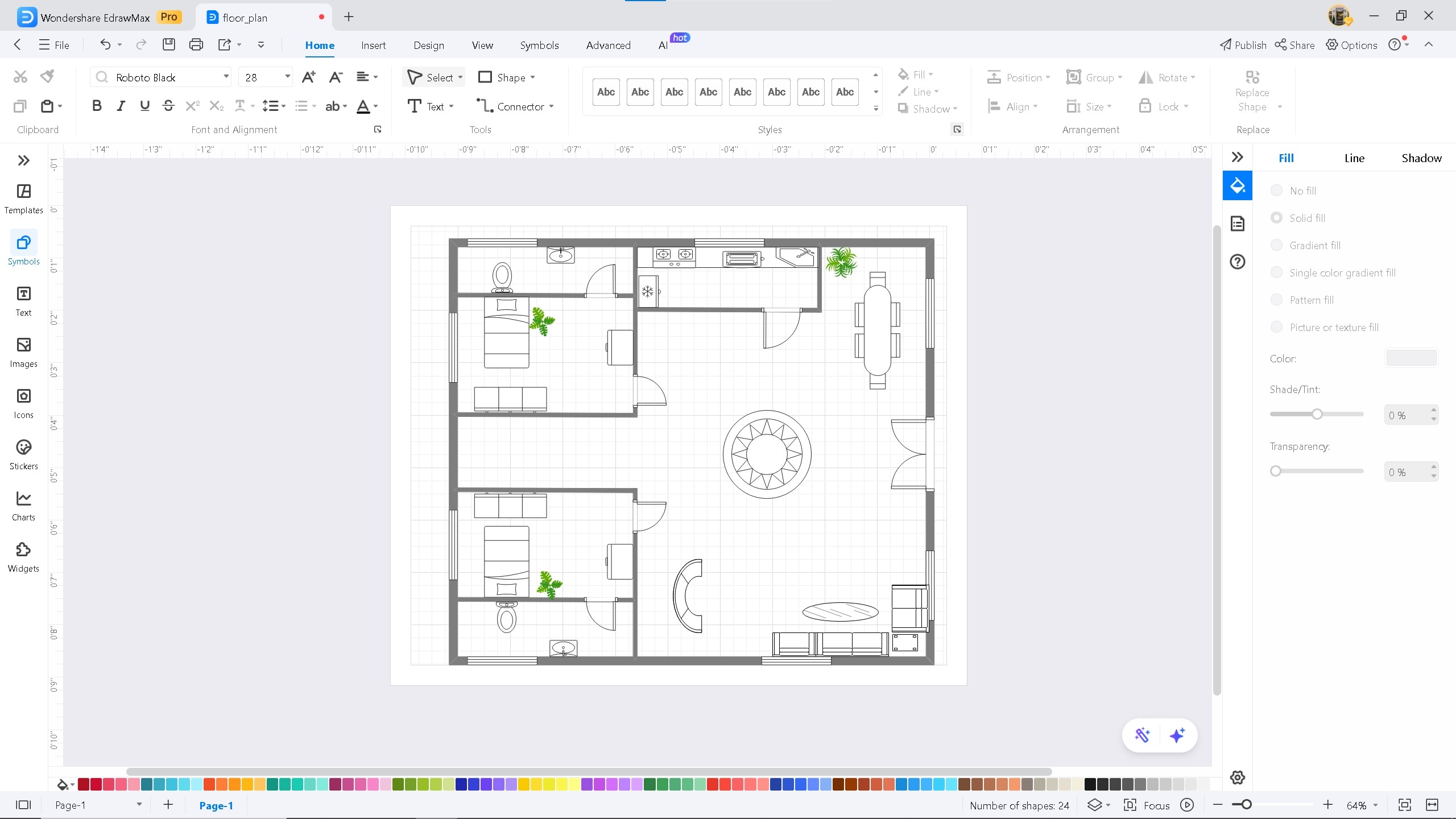The height and width of the screenshot is (819, 1456).
Task: Switch to the Insert ribbon tab
Action: click(x=373, y=45)
